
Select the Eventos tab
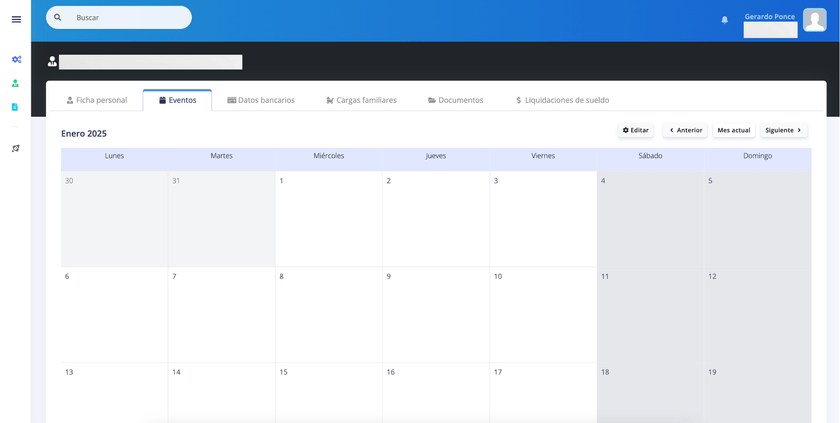click(x=177, y=100)
